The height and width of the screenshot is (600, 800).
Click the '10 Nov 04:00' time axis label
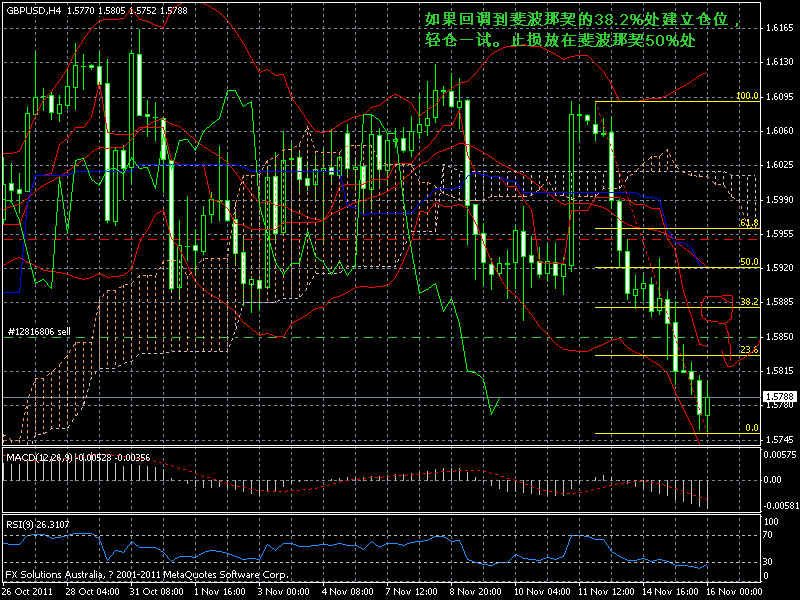[542, 592]
